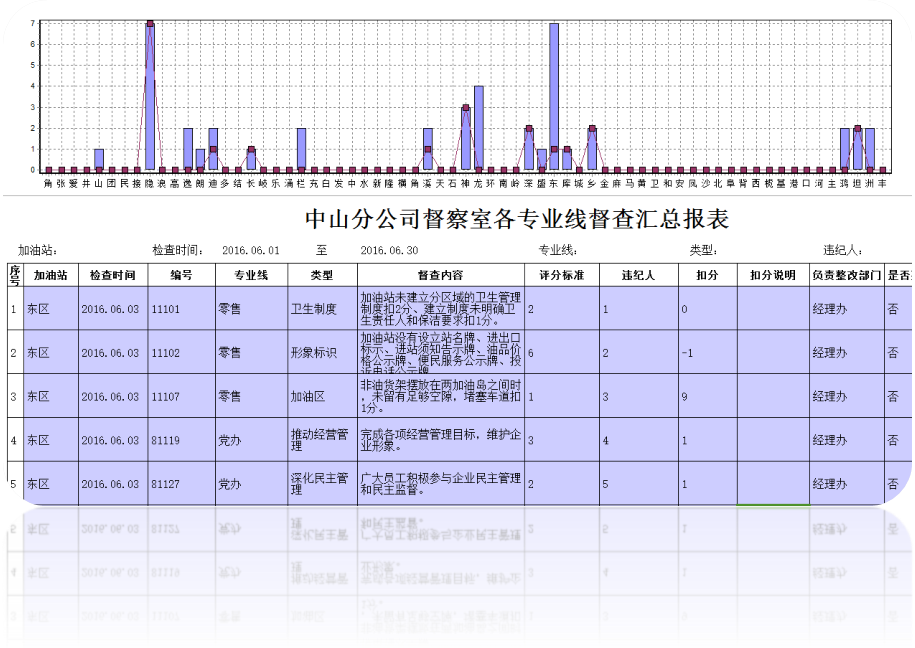Click the line marker atop the 神 bar
Viewport: 915px width, 648px height.
point(466,108)
